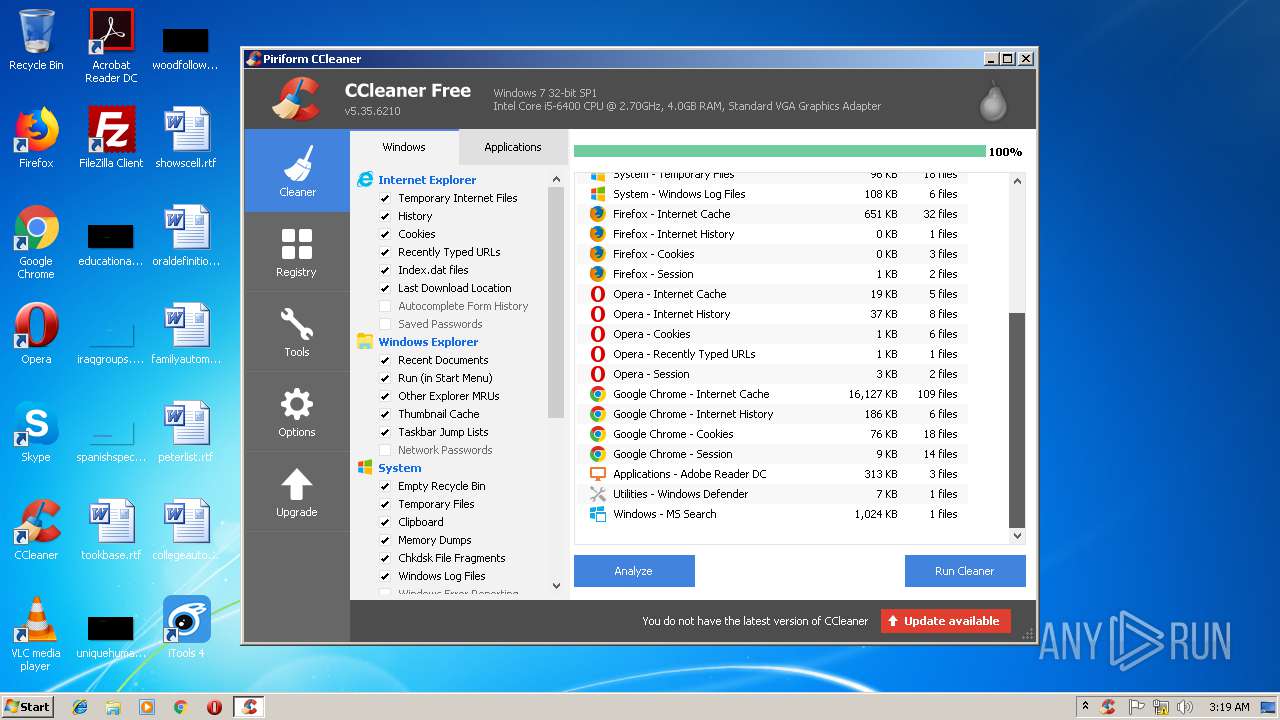This screenshot has width=1280, height=720.
Task: Click results list scroll-up arrow
Action: [x=1018, y=181]
